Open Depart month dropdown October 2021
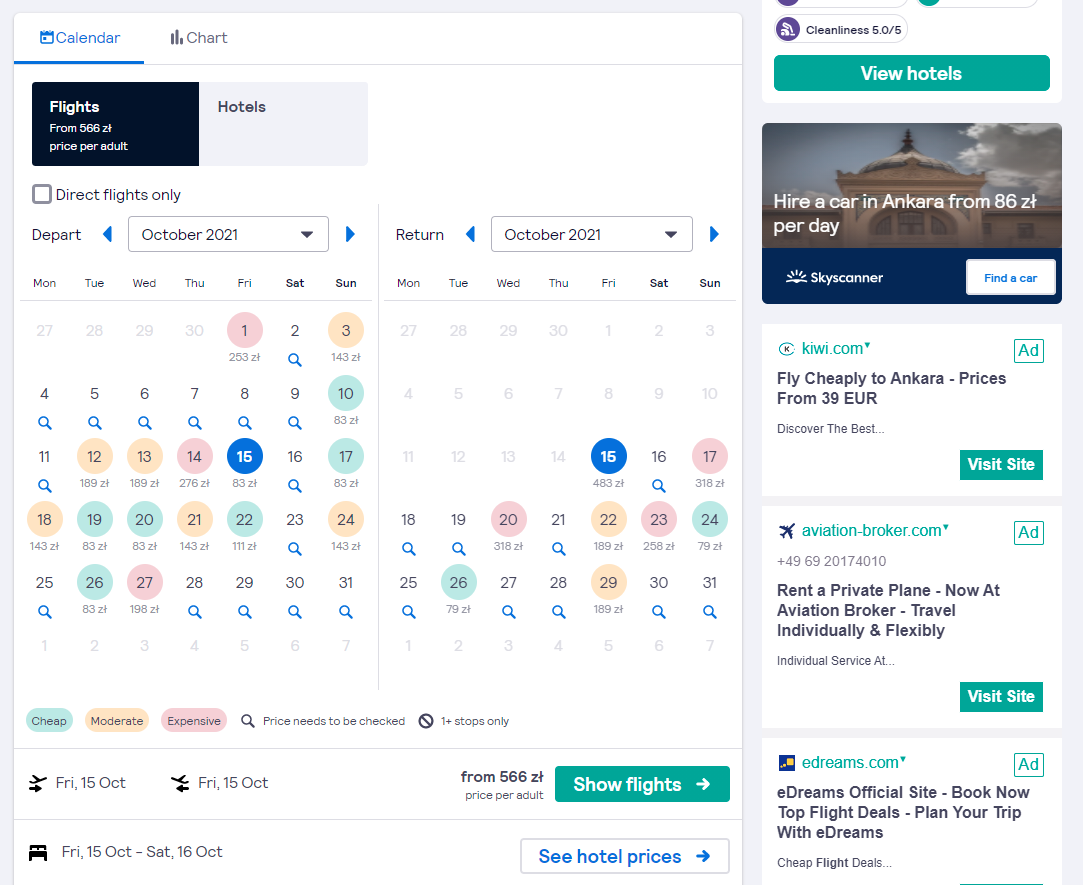 click(228, 234)
